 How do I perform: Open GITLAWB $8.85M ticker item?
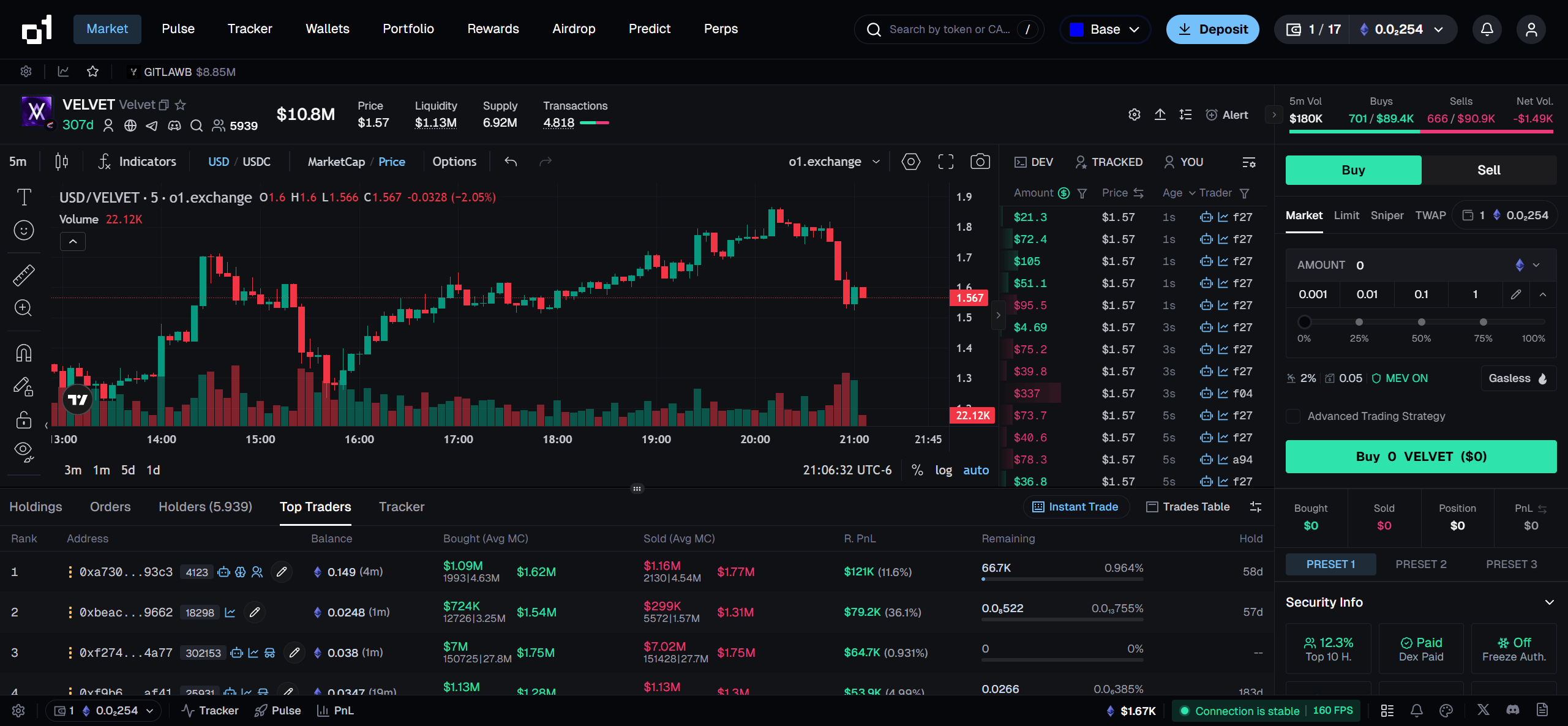(x=182, y=72)
